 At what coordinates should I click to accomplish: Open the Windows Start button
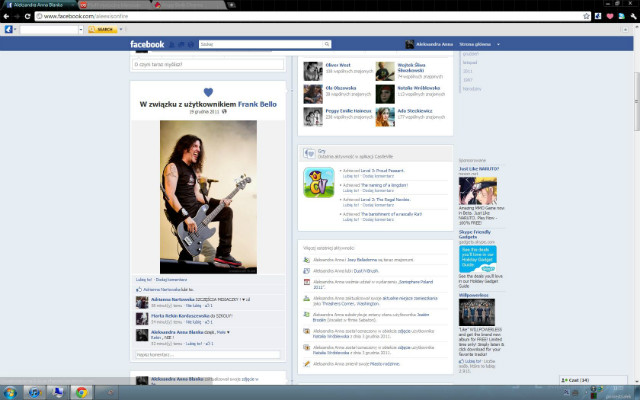pyautogui.click(x=10, y=393)
